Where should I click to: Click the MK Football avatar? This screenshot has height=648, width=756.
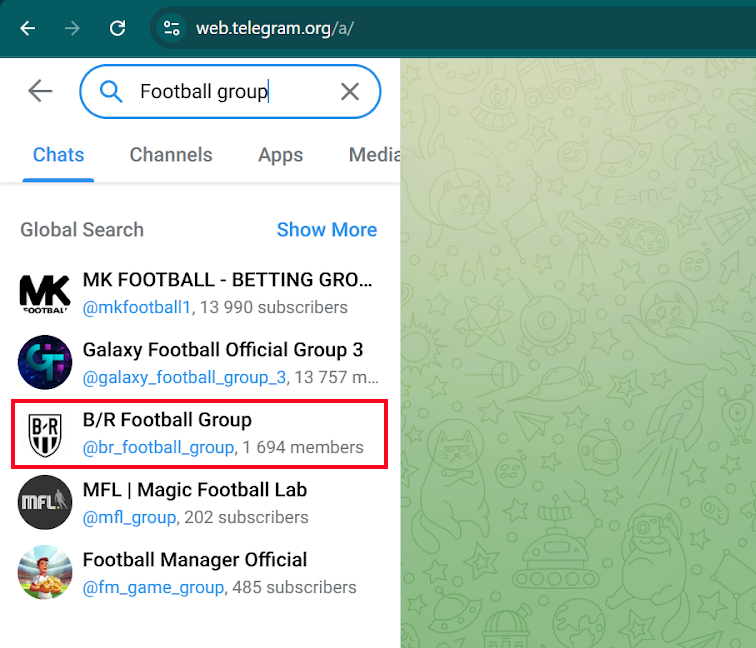(x=45, y=293)
